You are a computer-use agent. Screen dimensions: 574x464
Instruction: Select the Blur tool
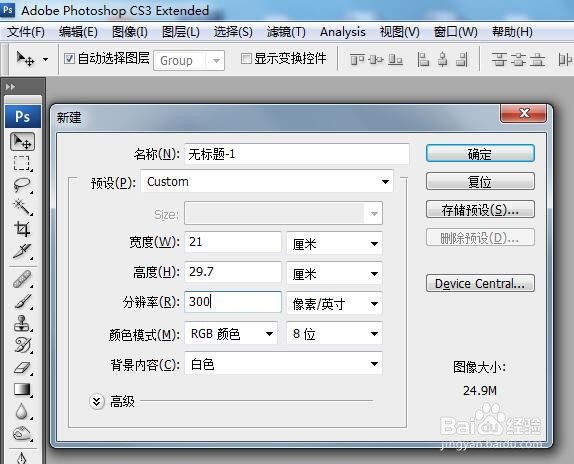point(22,411)
